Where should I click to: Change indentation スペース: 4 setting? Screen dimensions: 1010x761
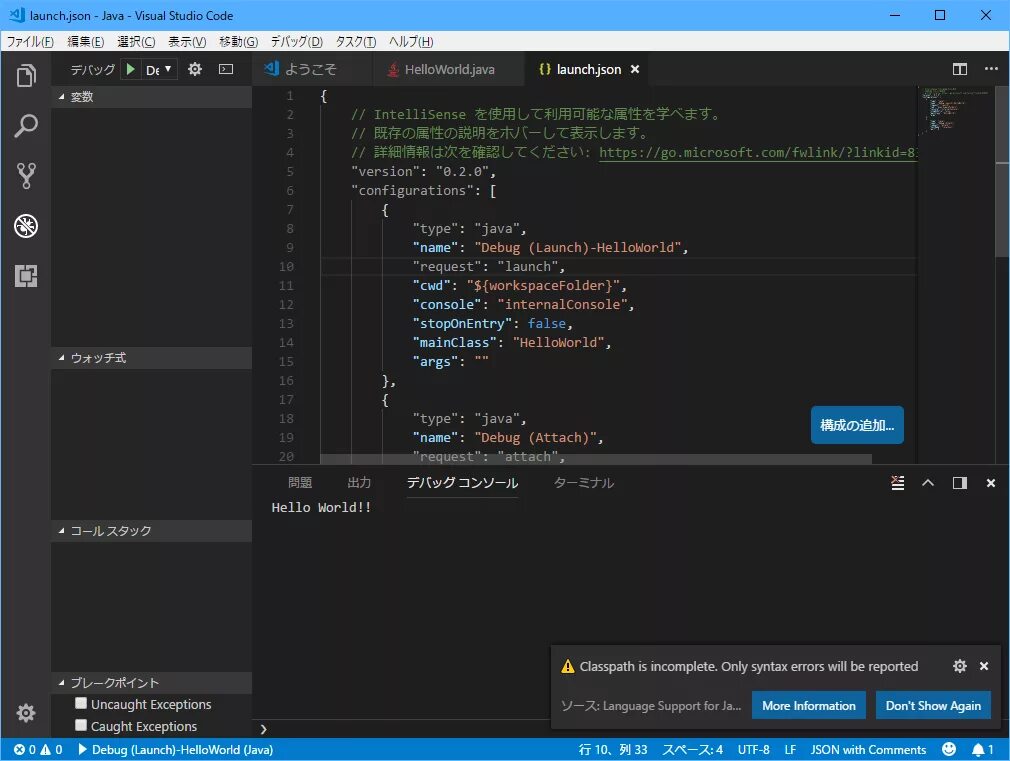click(x=692, y=749)
